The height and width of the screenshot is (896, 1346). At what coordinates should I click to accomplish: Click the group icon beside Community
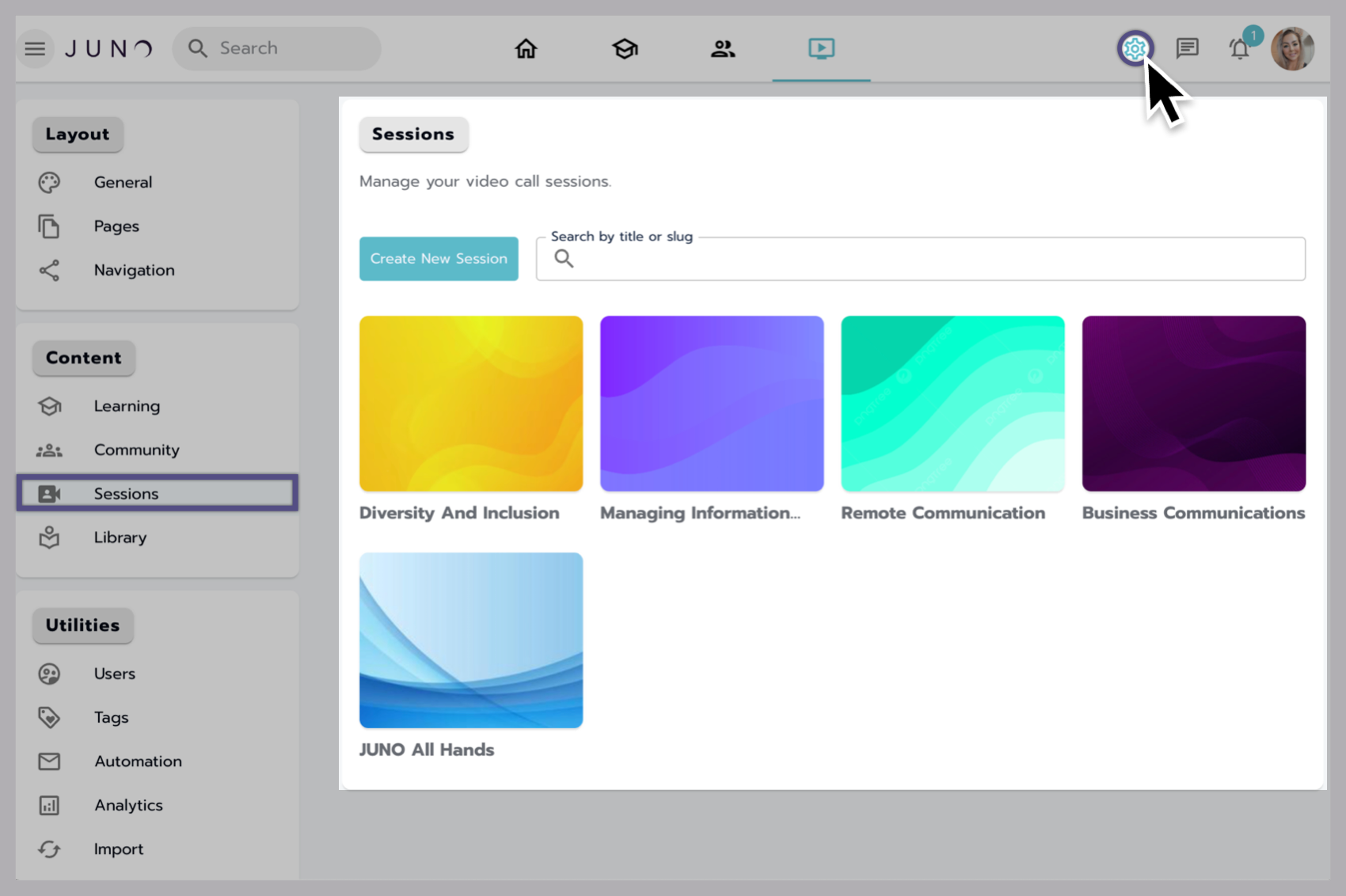tap(49, 450)
